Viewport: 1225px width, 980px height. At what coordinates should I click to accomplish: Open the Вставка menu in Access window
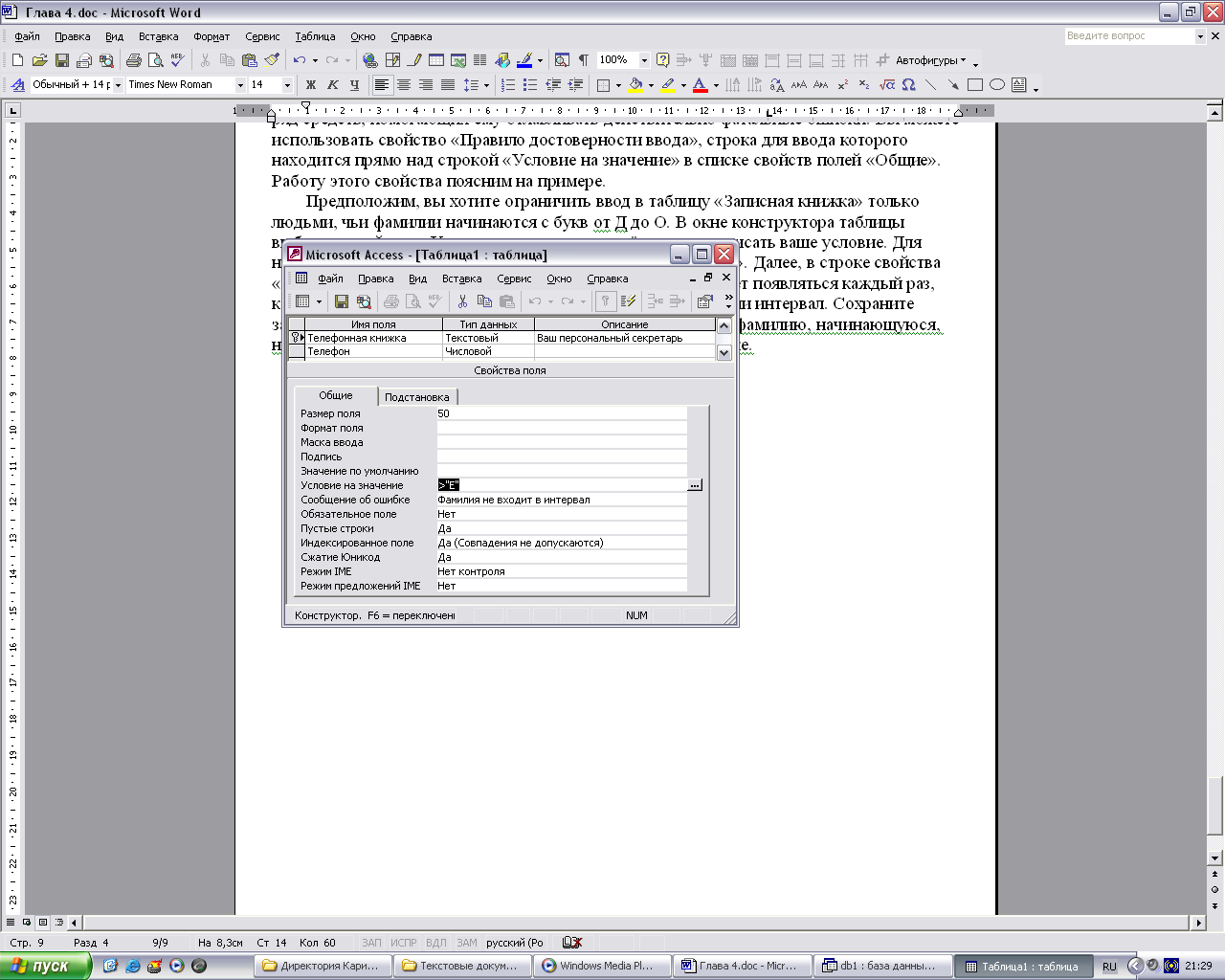click(x=461, y=278)
